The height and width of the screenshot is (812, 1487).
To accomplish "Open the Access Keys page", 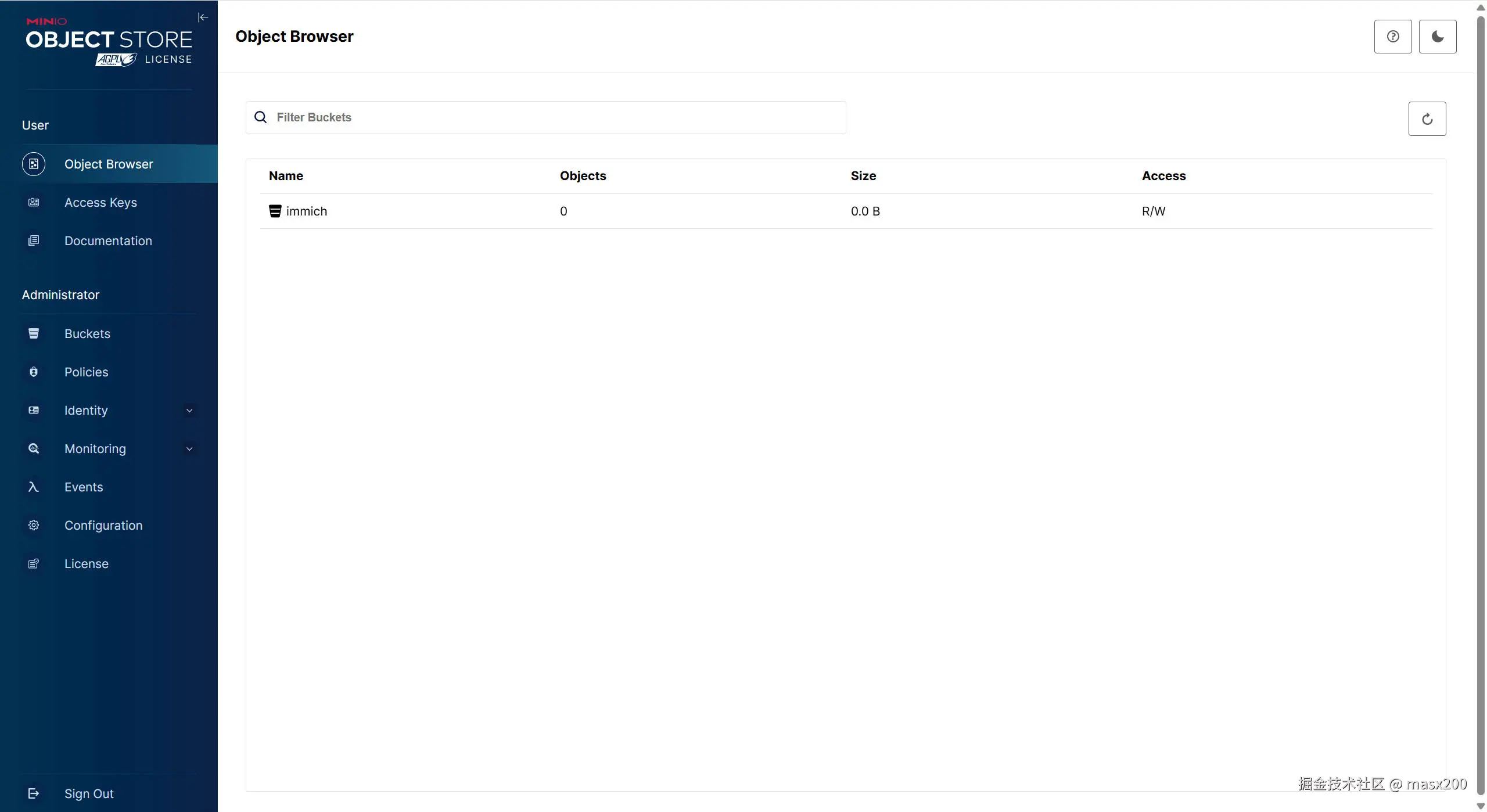I will pos(100,203).
